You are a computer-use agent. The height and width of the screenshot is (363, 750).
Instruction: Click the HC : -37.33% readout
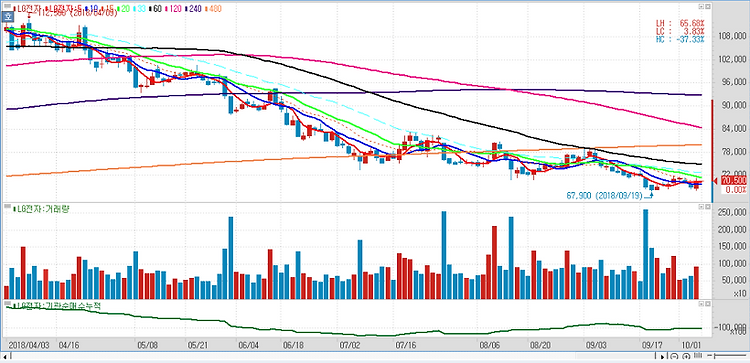point(680,39)
